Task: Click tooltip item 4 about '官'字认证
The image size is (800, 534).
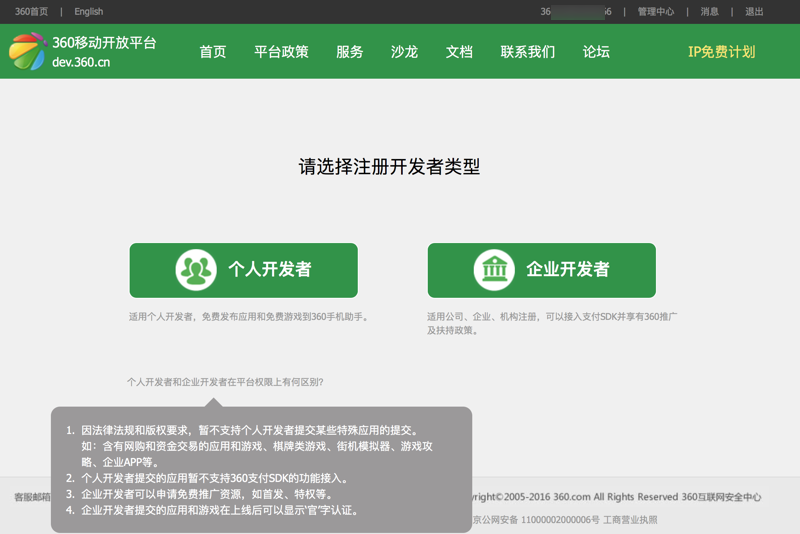Action: point(213,510)
